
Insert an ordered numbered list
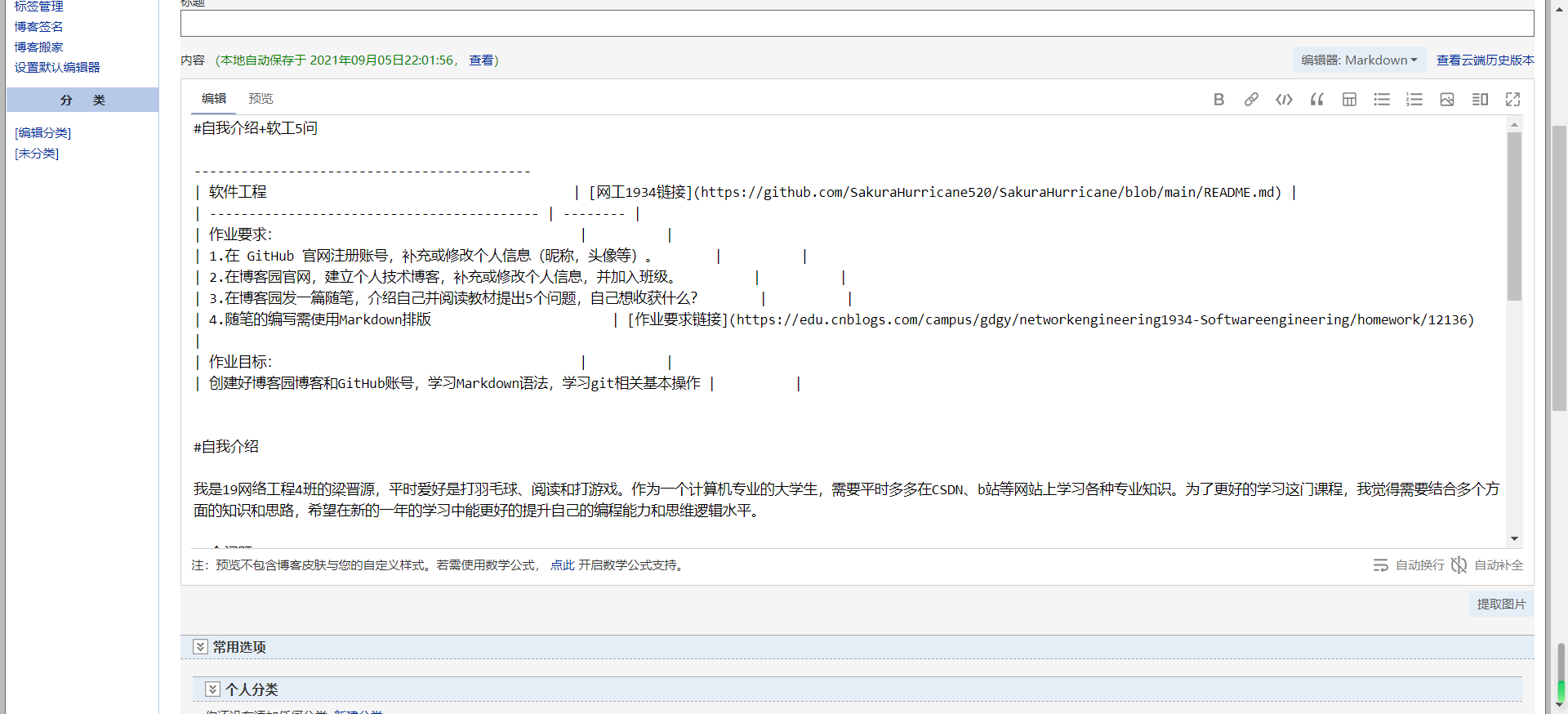pos(1414,99)
